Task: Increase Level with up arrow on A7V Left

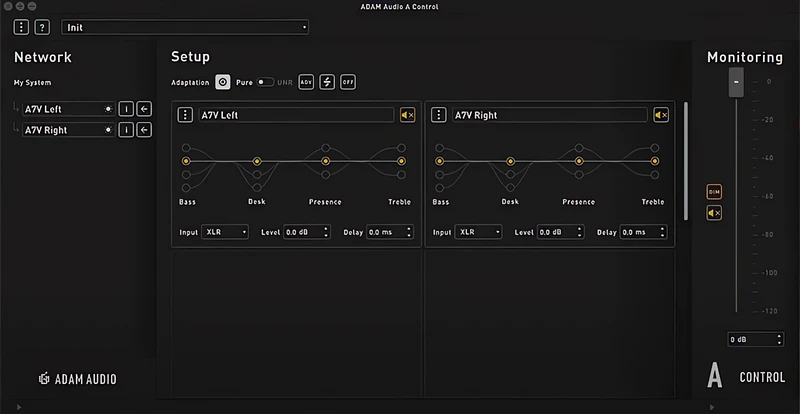Action: [326, 229]
